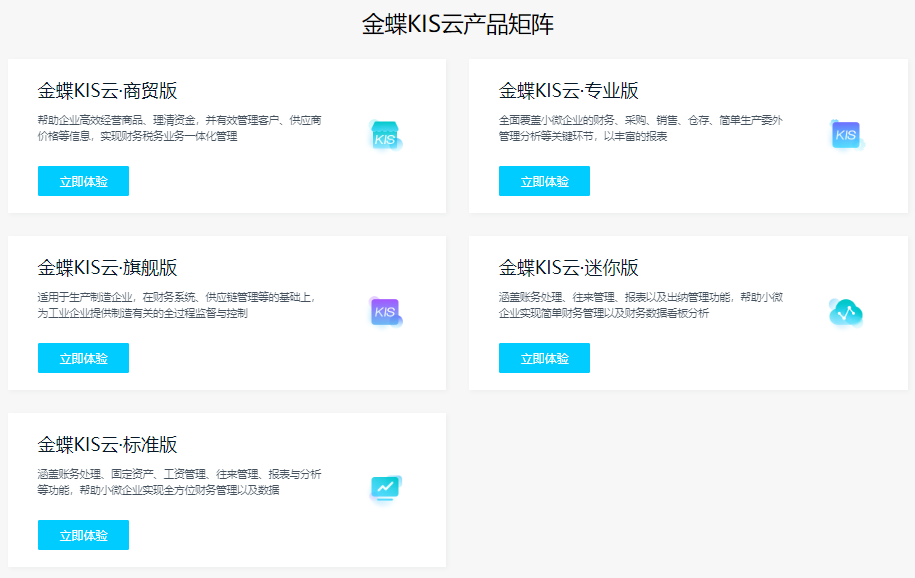915x578 pixels.
Task: Click the description starting 涵盖账务处理、往来管理
Action: coord(641,305)
